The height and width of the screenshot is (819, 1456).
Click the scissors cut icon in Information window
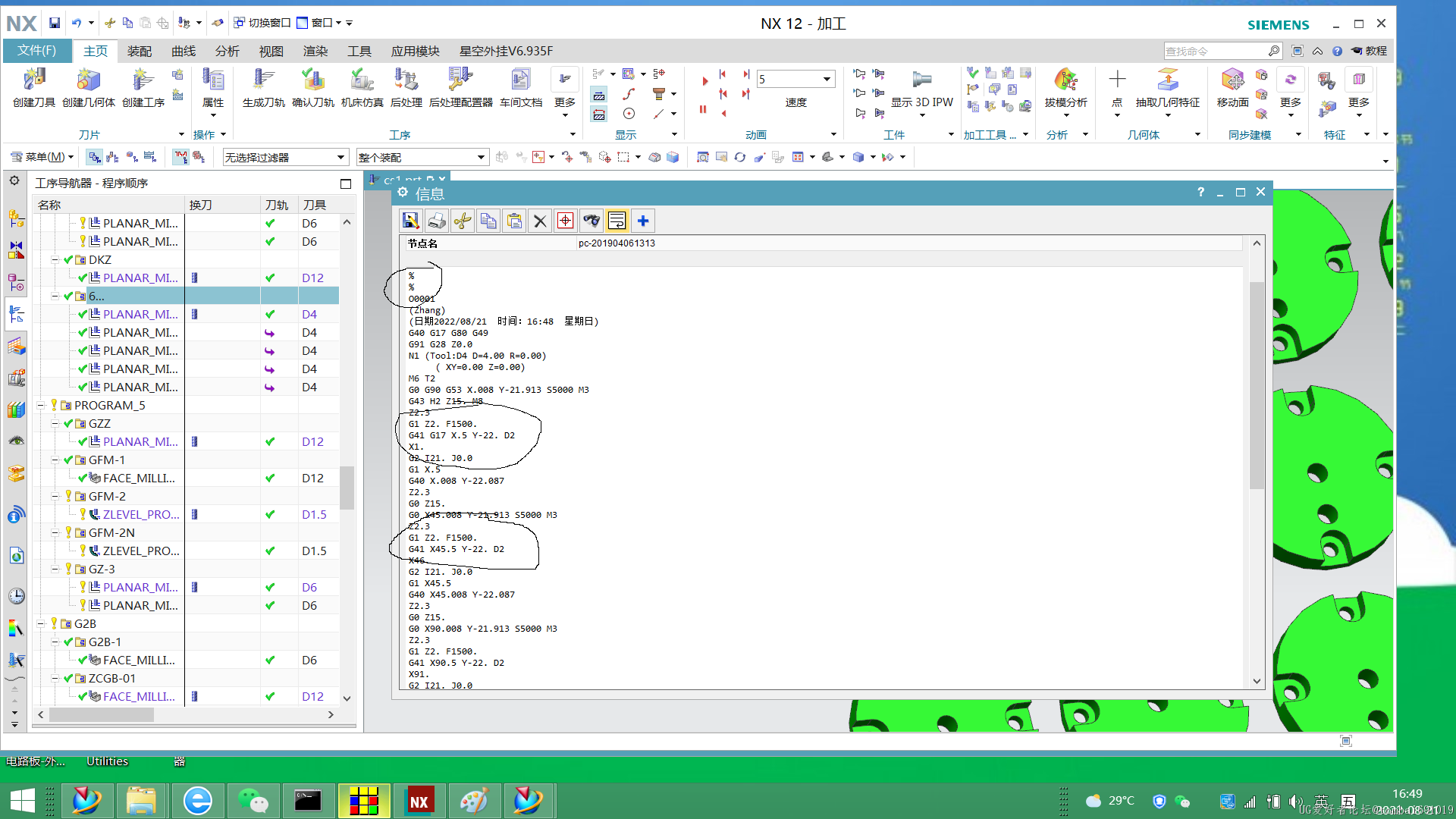(463, 221)
